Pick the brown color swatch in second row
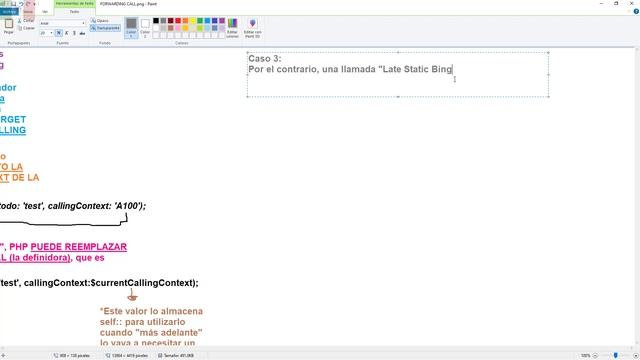 (x=171, y=28)
